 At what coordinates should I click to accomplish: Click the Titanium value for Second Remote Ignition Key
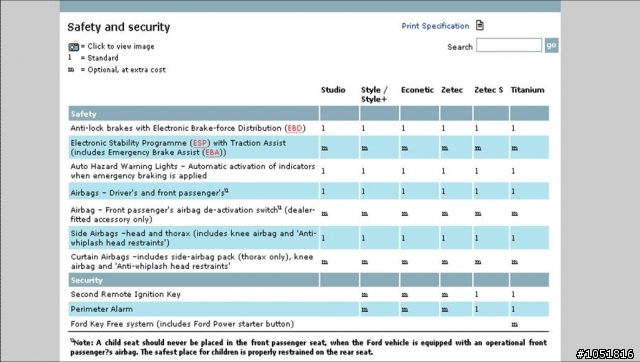pos(513,294)
